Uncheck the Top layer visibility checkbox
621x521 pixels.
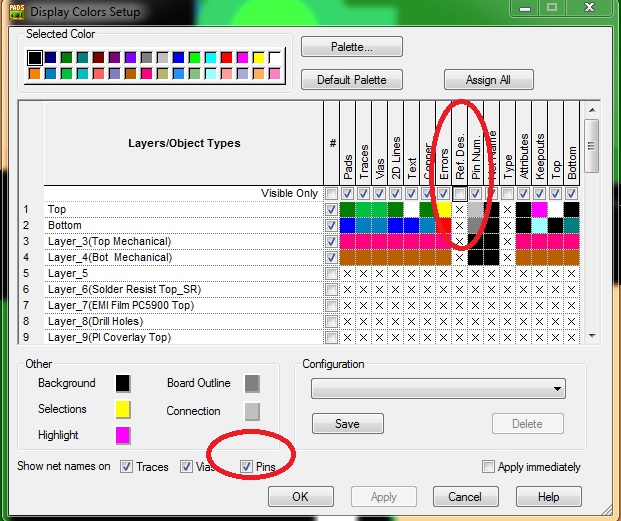point(331,209)
